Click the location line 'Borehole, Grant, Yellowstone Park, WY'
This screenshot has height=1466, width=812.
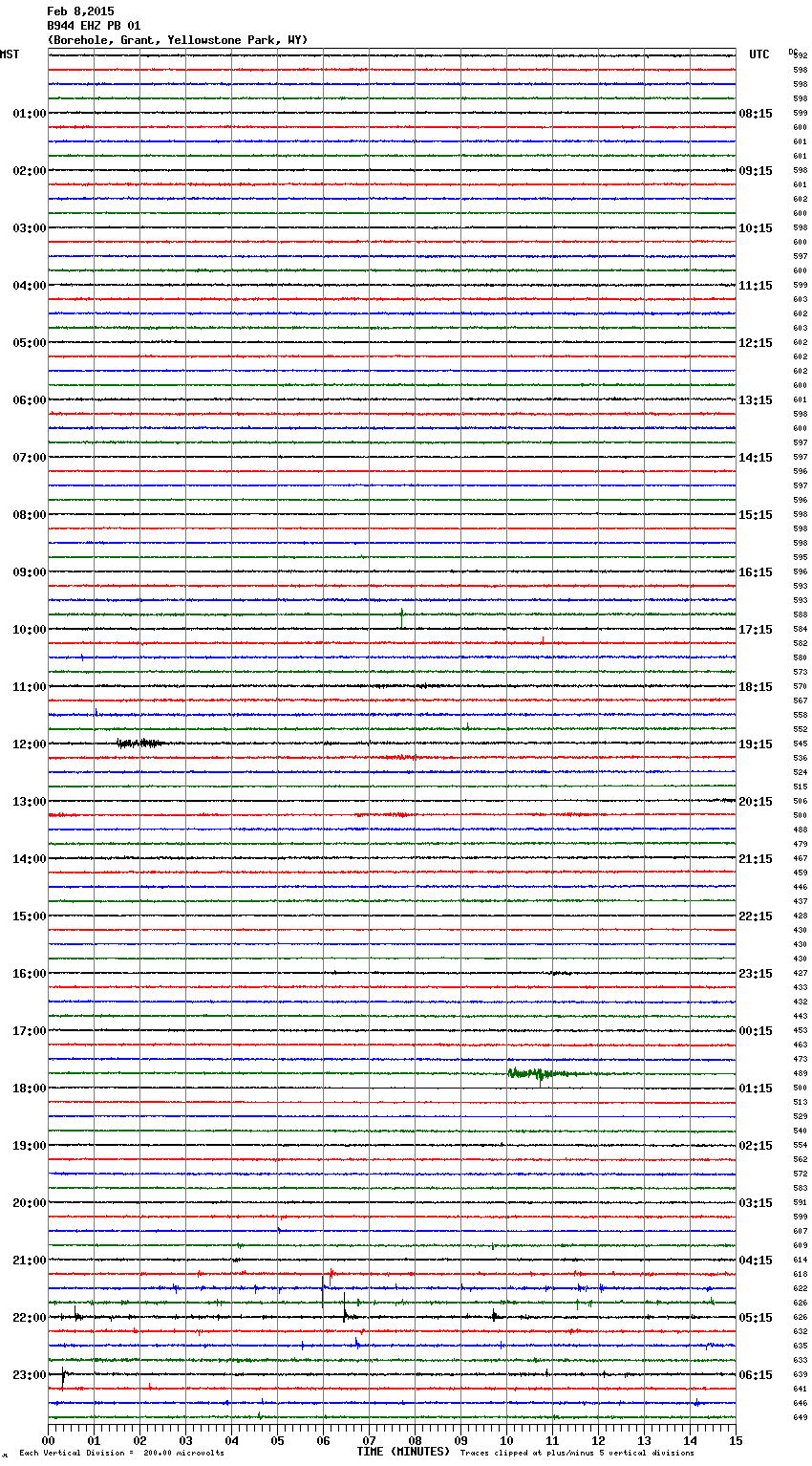click(178, 40)
